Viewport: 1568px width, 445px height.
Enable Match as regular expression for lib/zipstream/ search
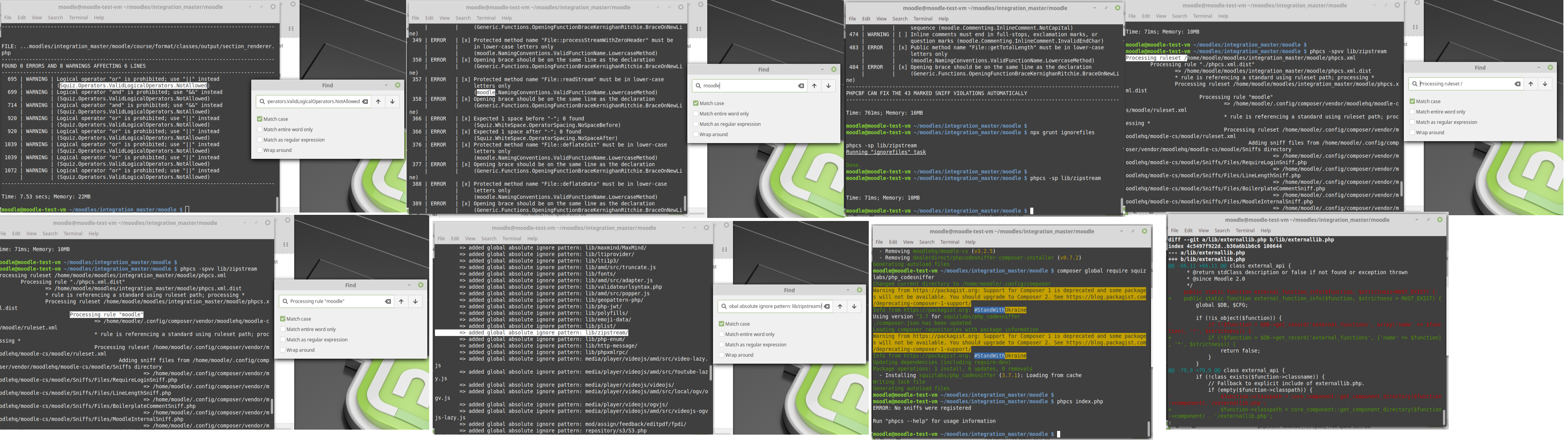[x=721, y=344]
